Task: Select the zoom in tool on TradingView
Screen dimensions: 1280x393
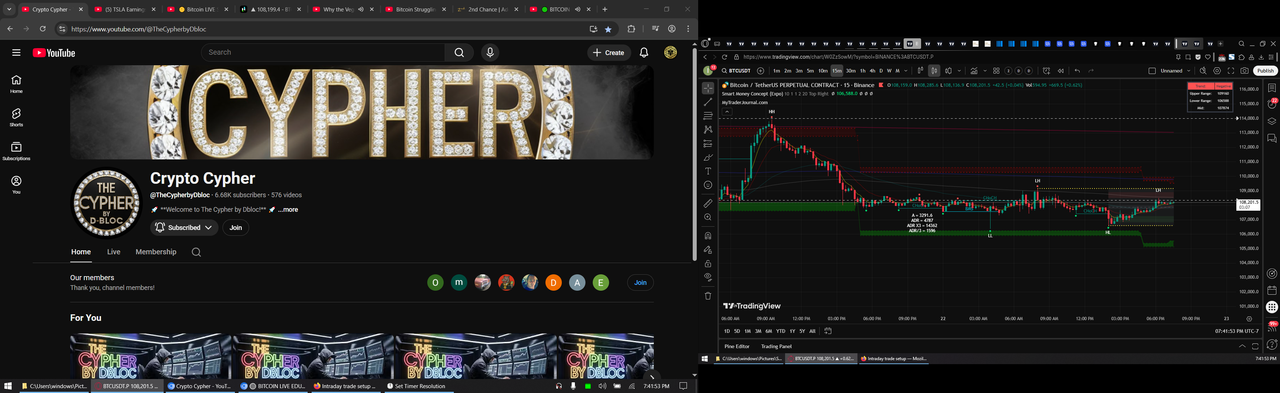Action: 708,216
